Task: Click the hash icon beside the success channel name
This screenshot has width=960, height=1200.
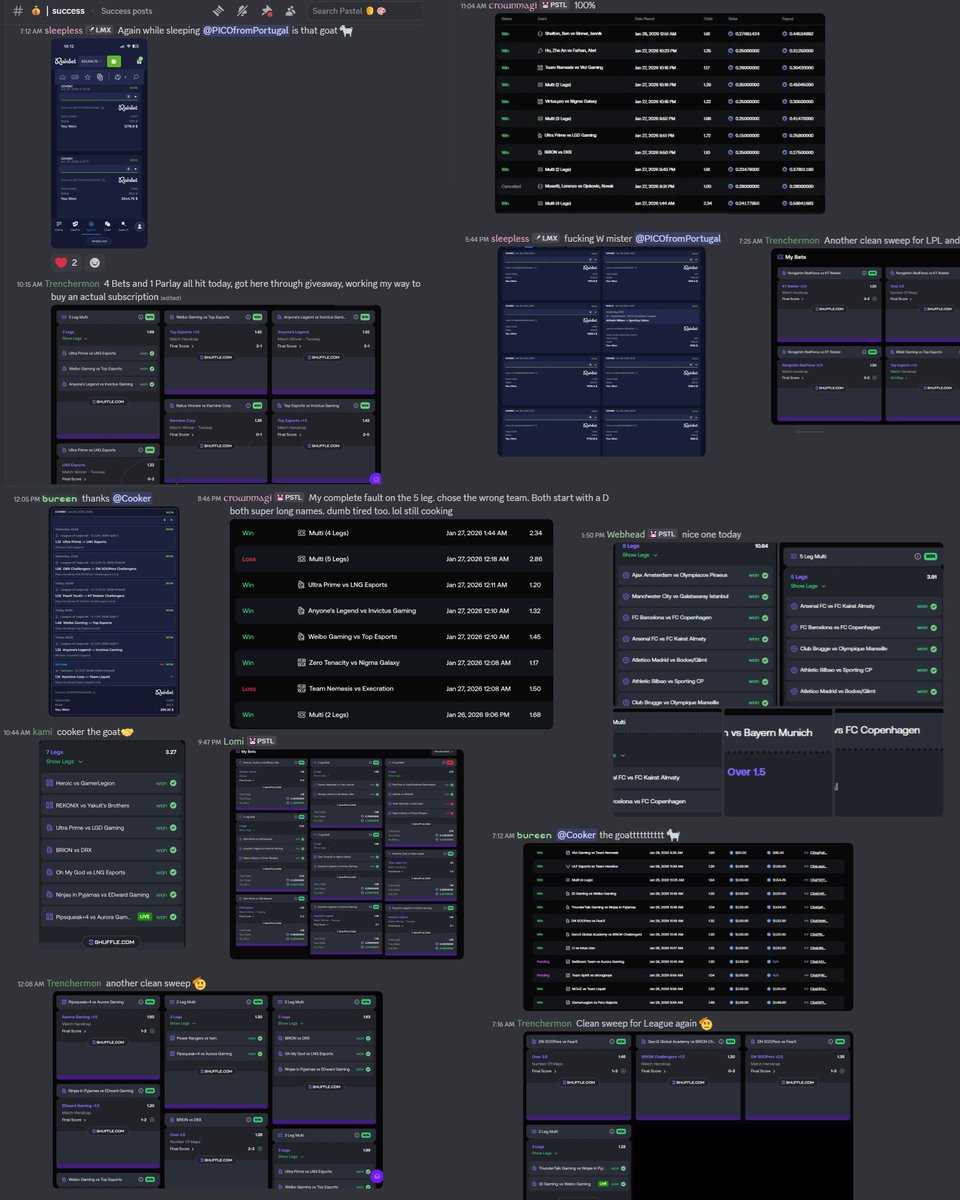Action: click(x=17, y=10)
